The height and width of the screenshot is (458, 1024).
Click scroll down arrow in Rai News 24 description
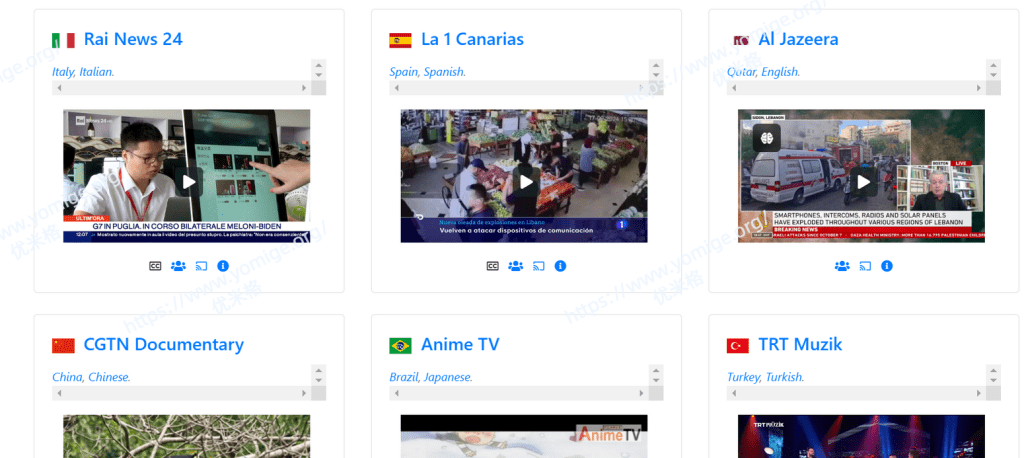point(319,75)
